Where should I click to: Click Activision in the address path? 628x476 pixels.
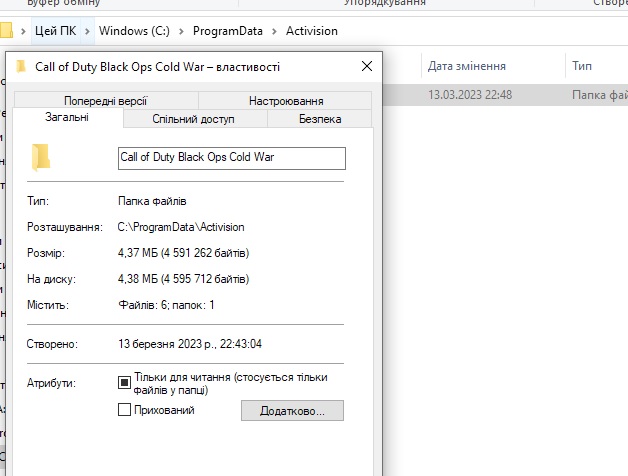pos(312,31)
